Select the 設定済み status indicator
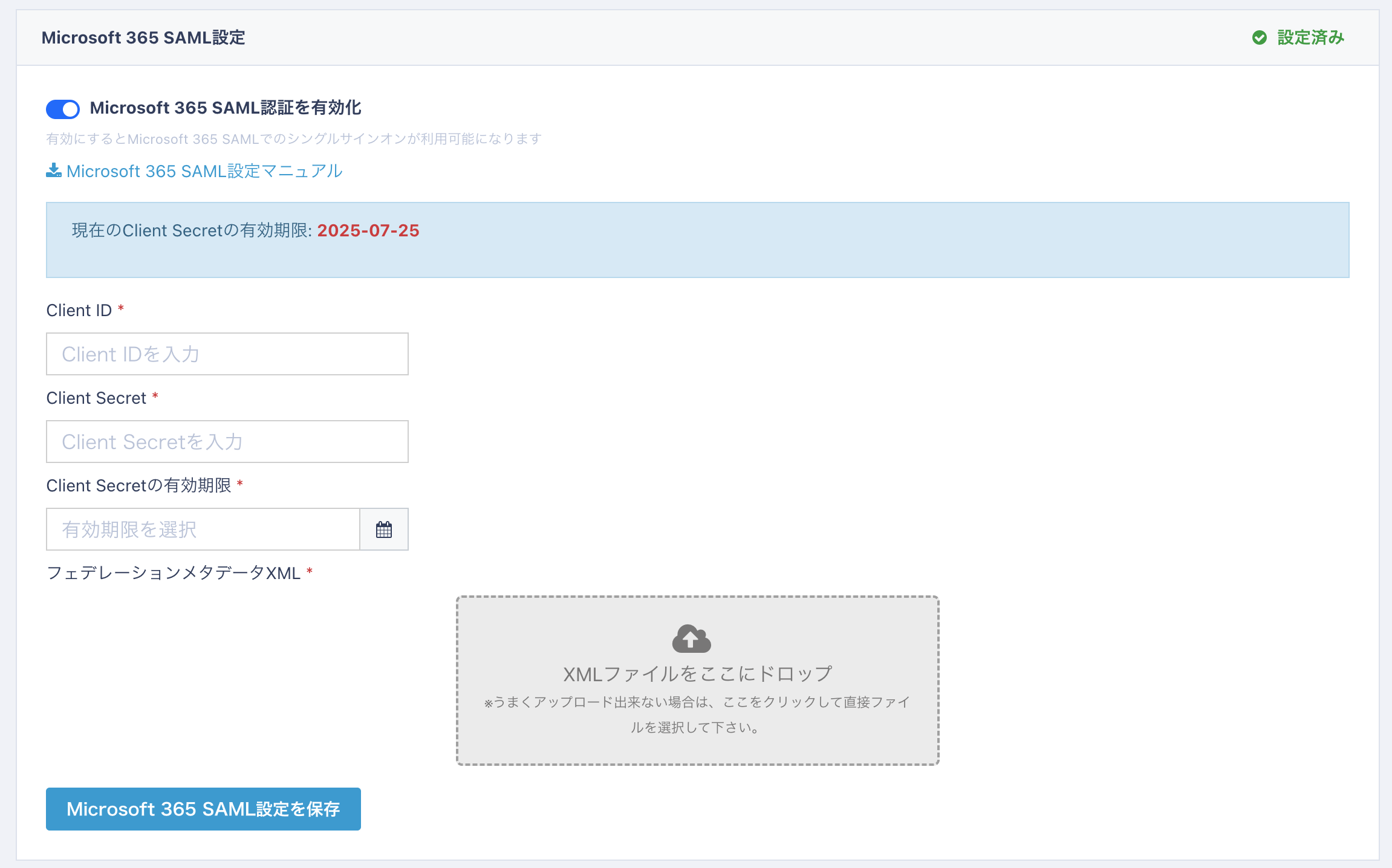Image resolution: width=1392 pixels, height=868 pixels. (x=1310, y=37)
